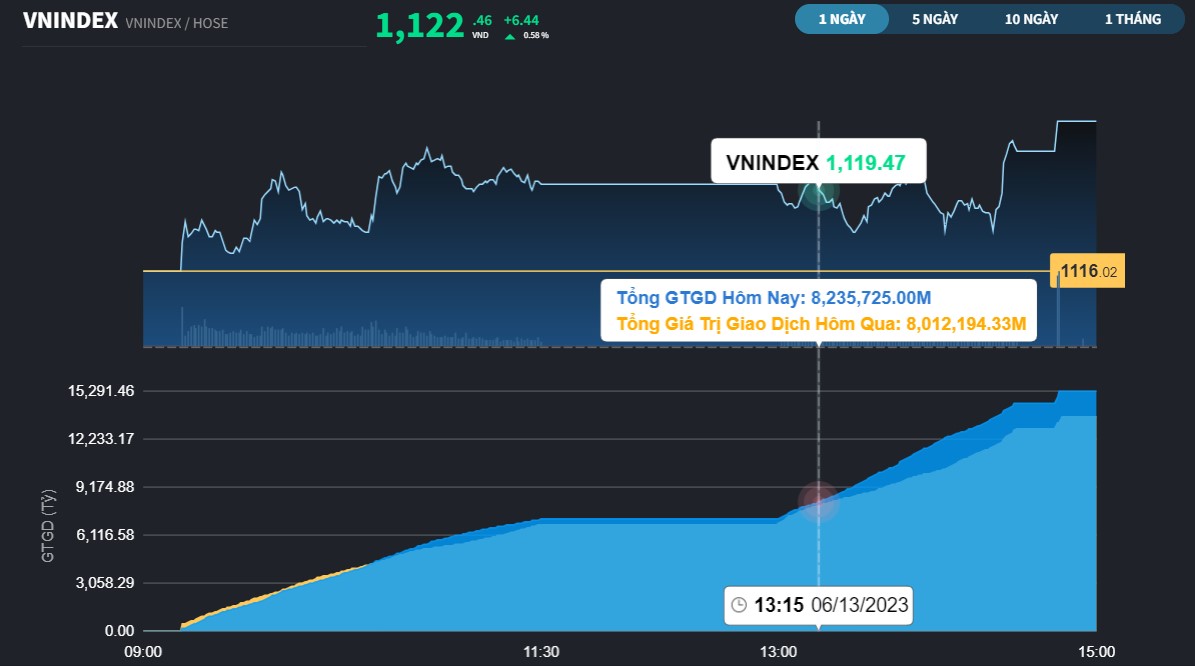Click the VND currency label
The image size is (1195, 666).
480,33
